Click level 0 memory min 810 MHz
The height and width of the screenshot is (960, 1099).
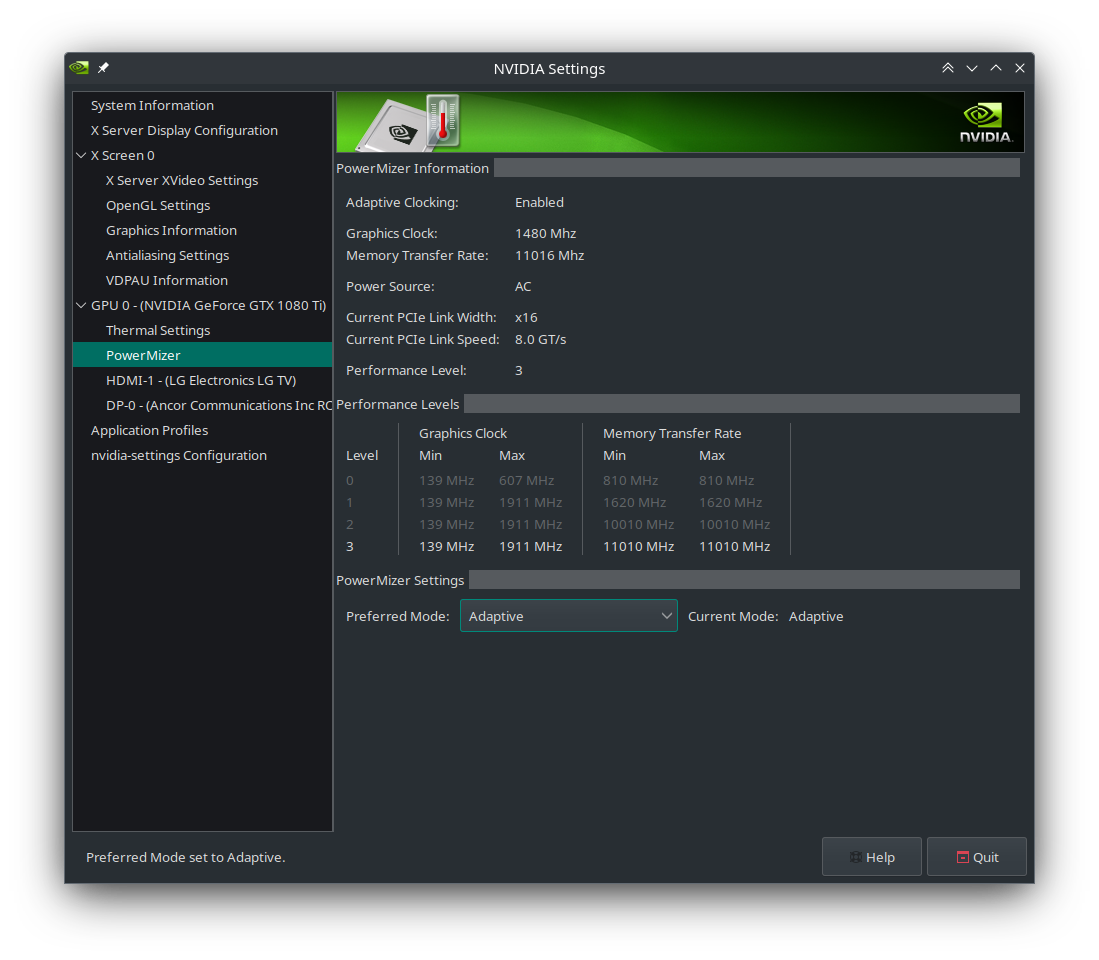(631, 481)
